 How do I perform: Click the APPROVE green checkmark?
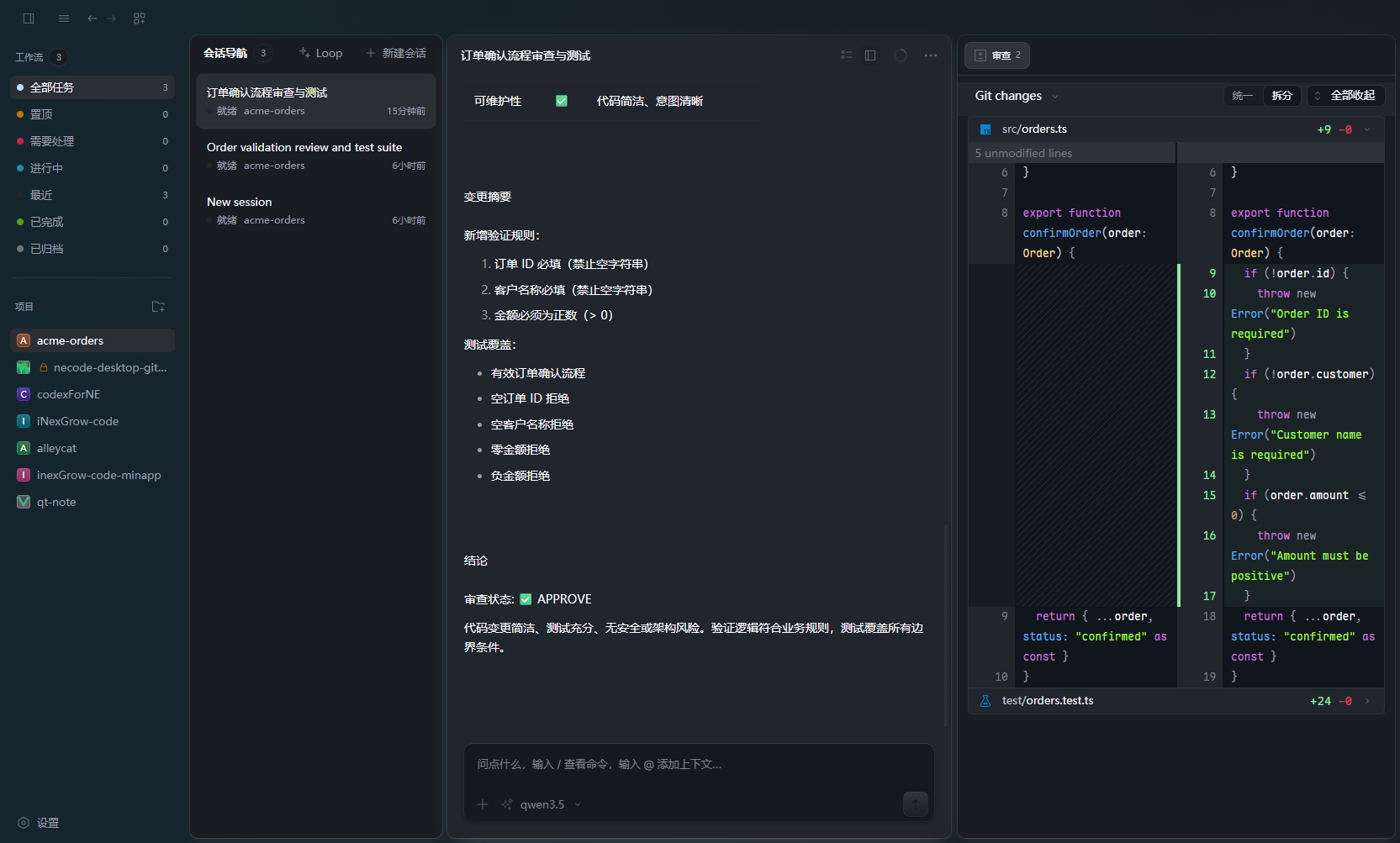point(526,599)
